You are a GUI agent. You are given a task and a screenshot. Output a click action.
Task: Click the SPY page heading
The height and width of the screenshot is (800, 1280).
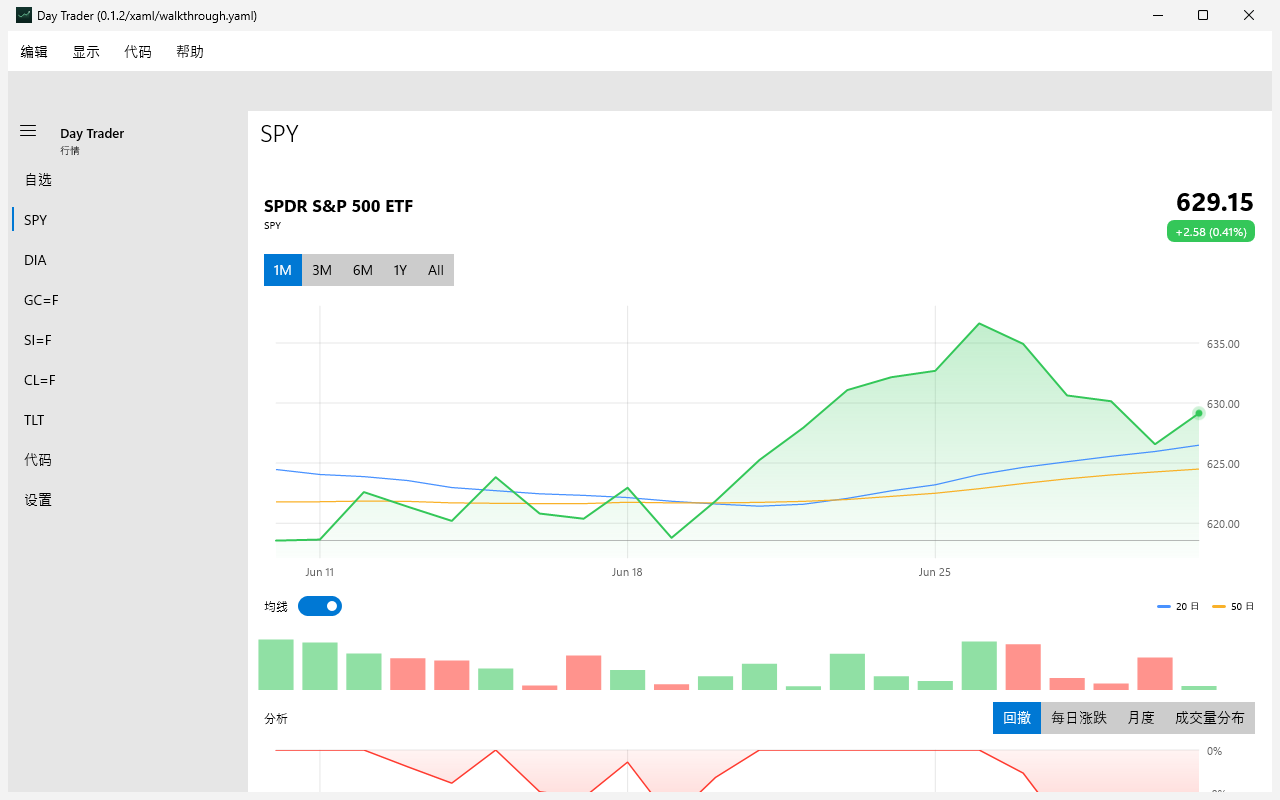pos(279,134)
